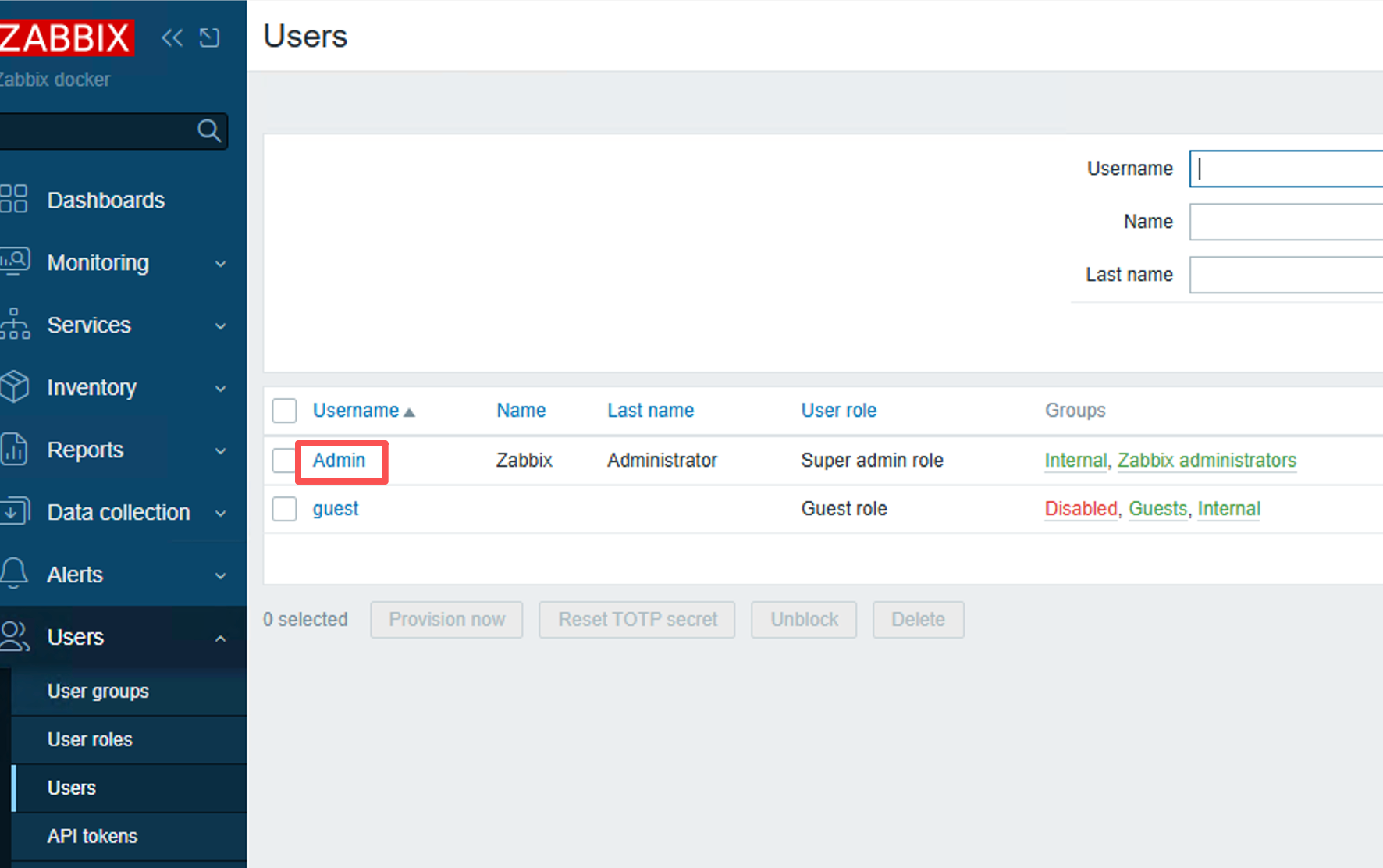Check the Admin user row checkbox
Image resolution: width=1383 pixels, height=868 pixels.
[283, 461]
